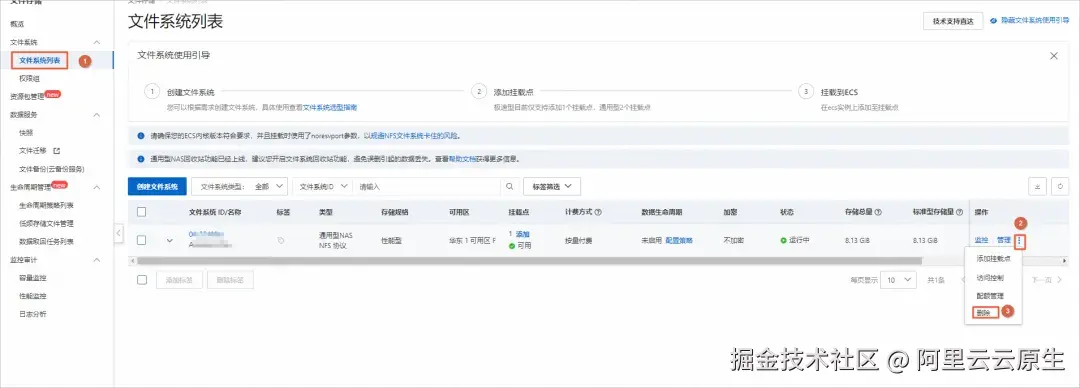Open 文件系统列表 in the sidebar

(40, 61)
